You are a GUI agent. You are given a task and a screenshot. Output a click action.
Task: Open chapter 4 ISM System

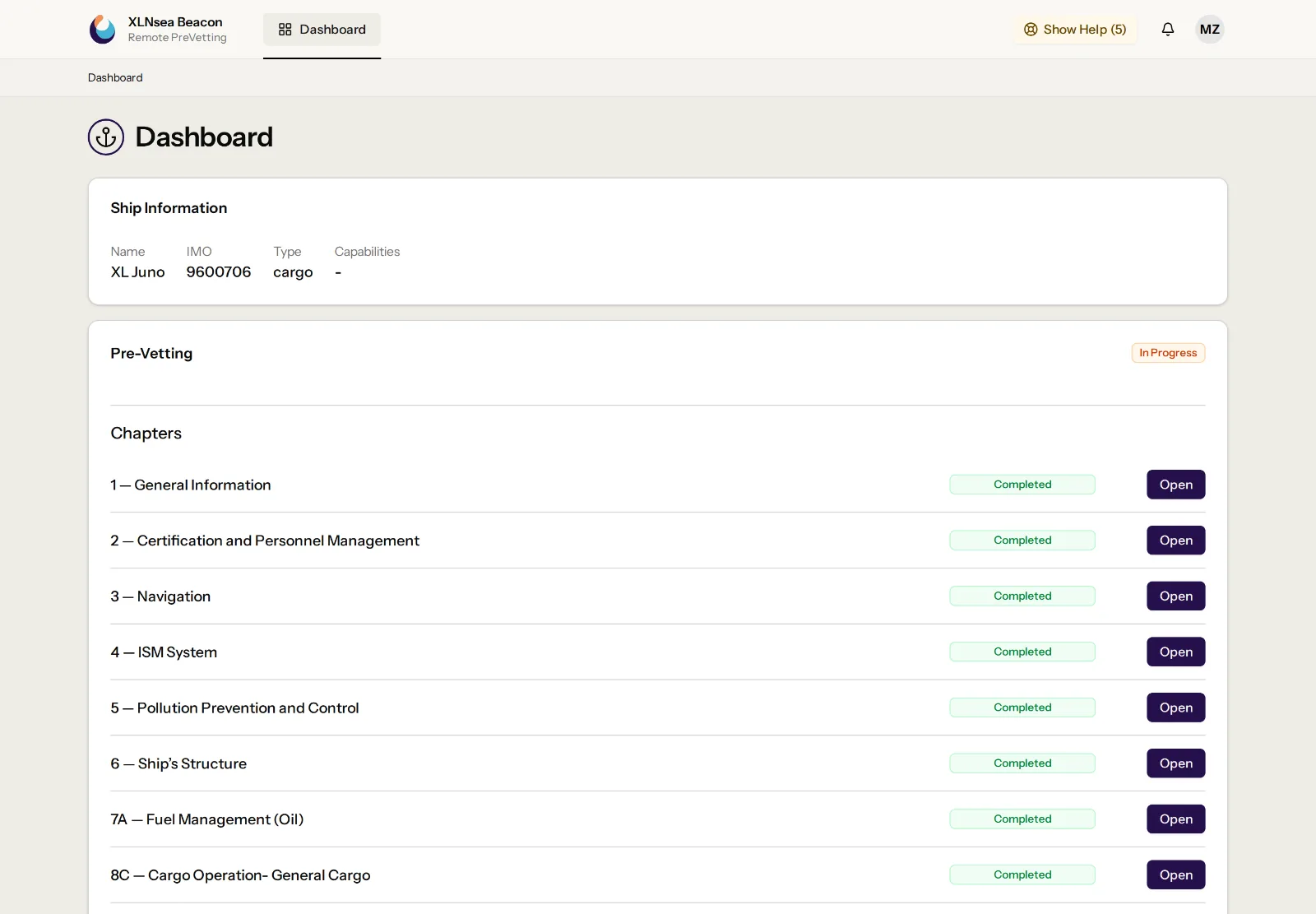(x=1176, y=652)
